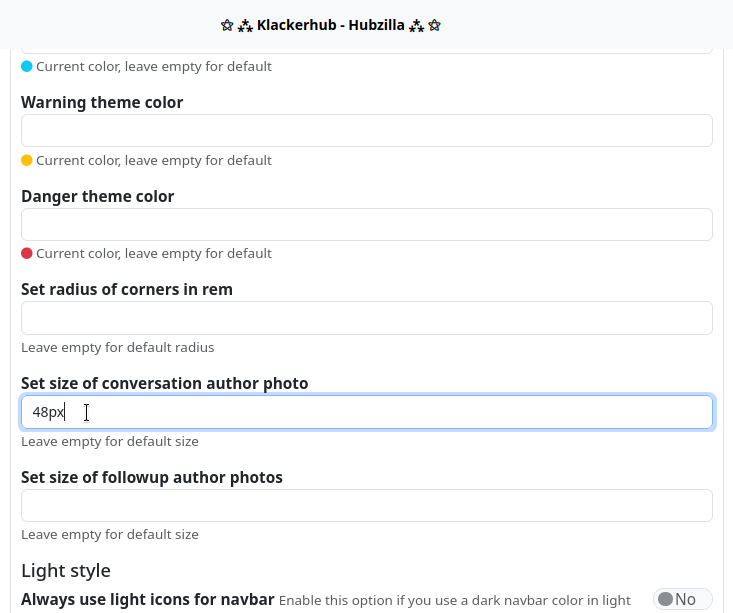Image resolution: width=733 pixels, height=613 pixels.
Task: Focus the Danger theme color input field
Action: tap(366, 225)
